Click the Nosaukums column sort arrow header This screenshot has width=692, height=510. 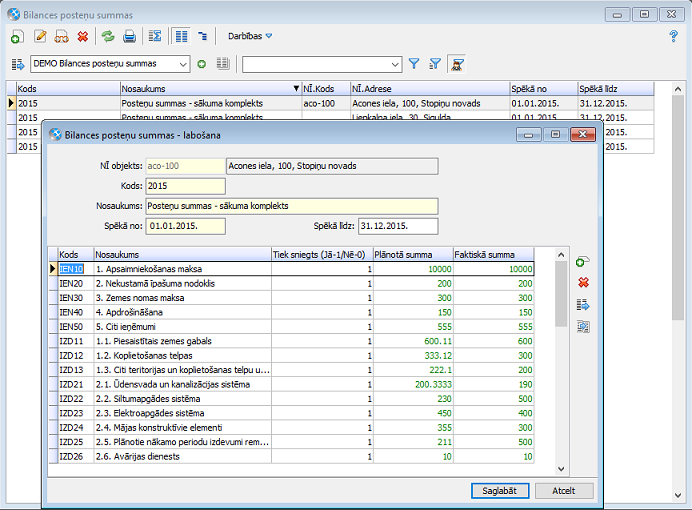coord(296,88)
